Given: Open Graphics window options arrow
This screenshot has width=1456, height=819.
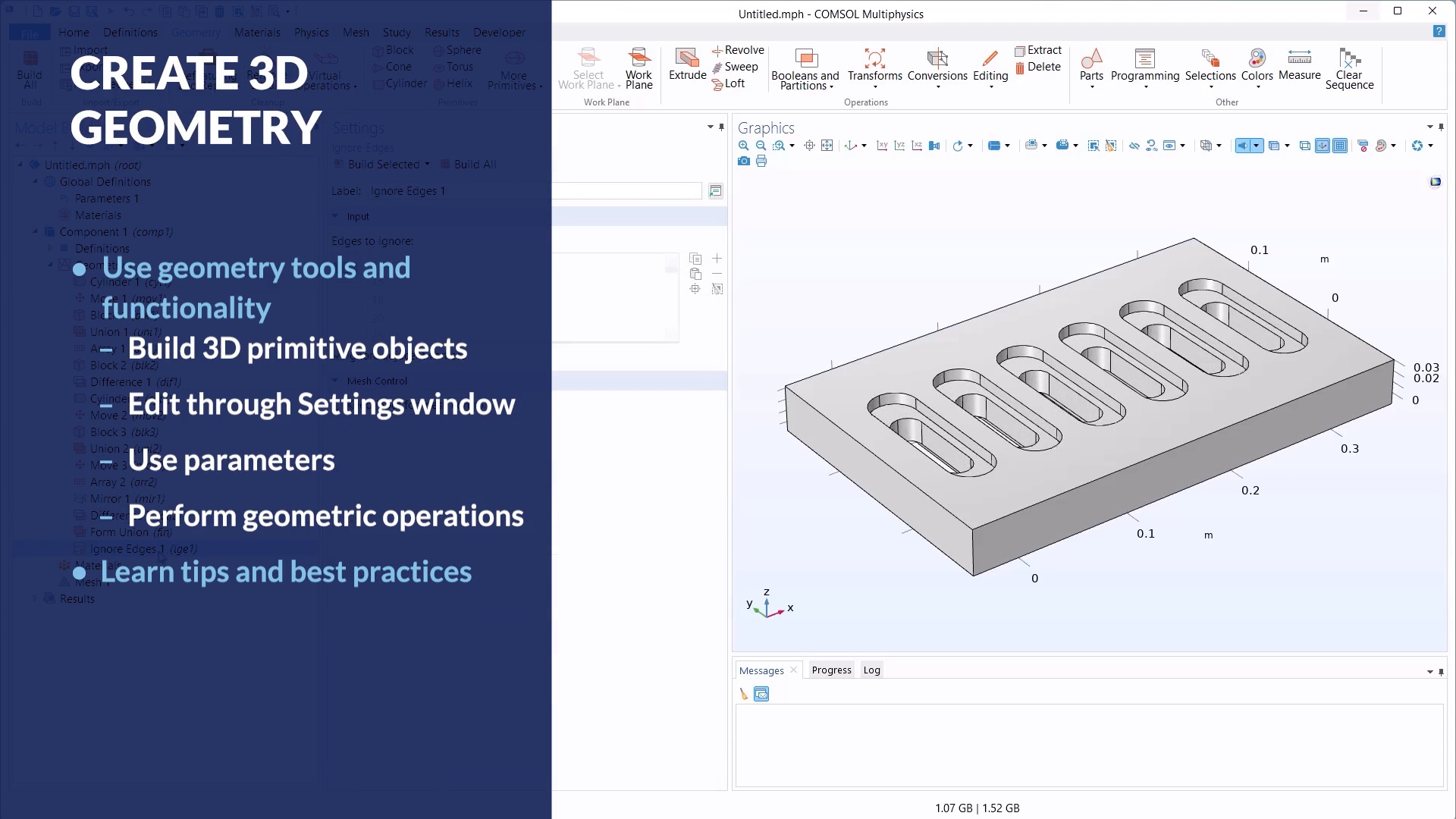Looking at the screenshot, I should (x=1430, y=127).
